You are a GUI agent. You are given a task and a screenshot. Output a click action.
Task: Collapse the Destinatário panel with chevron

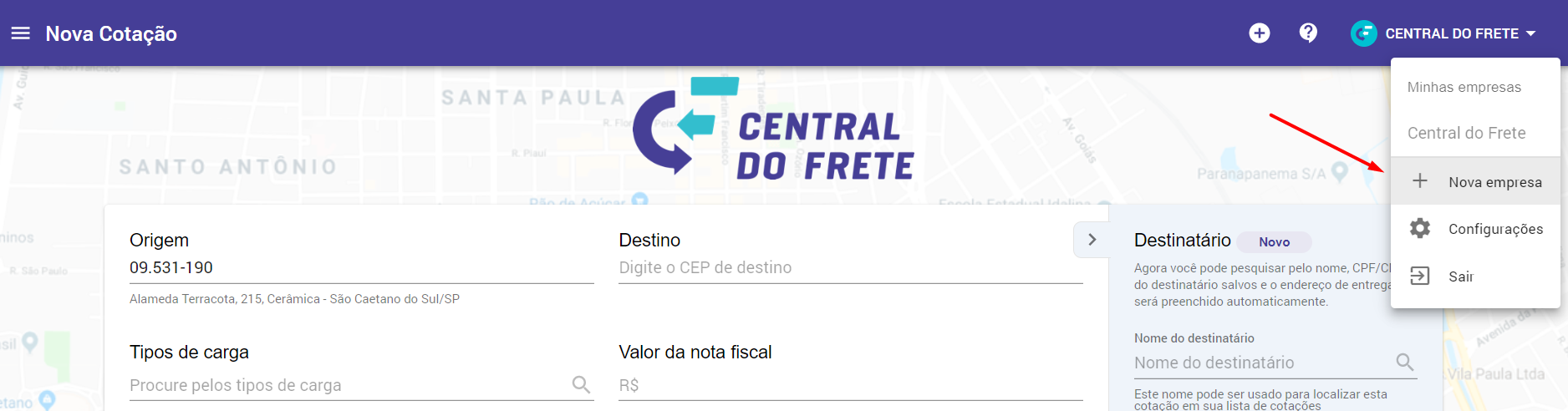1092,240
